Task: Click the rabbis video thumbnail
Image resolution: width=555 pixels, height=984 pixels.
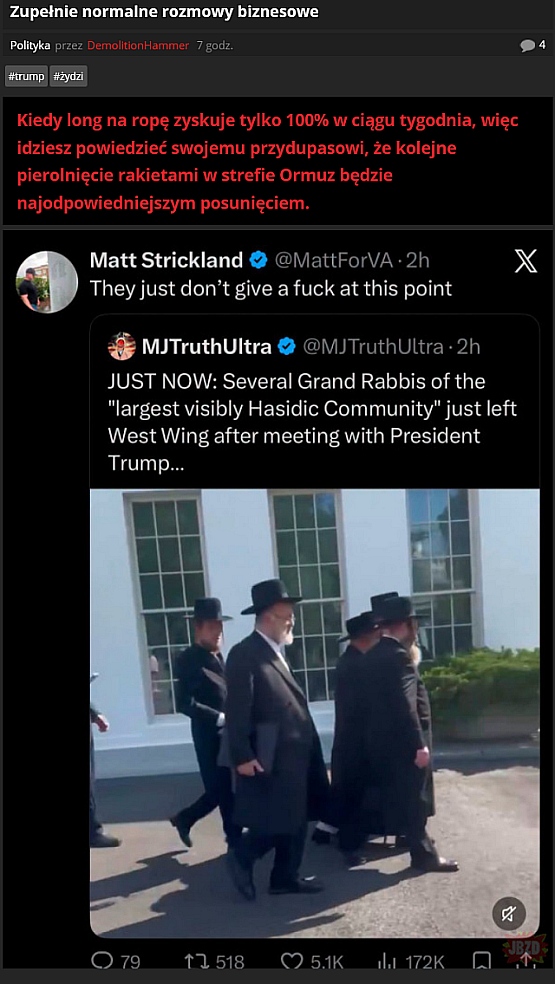Action: click(315, 712)
